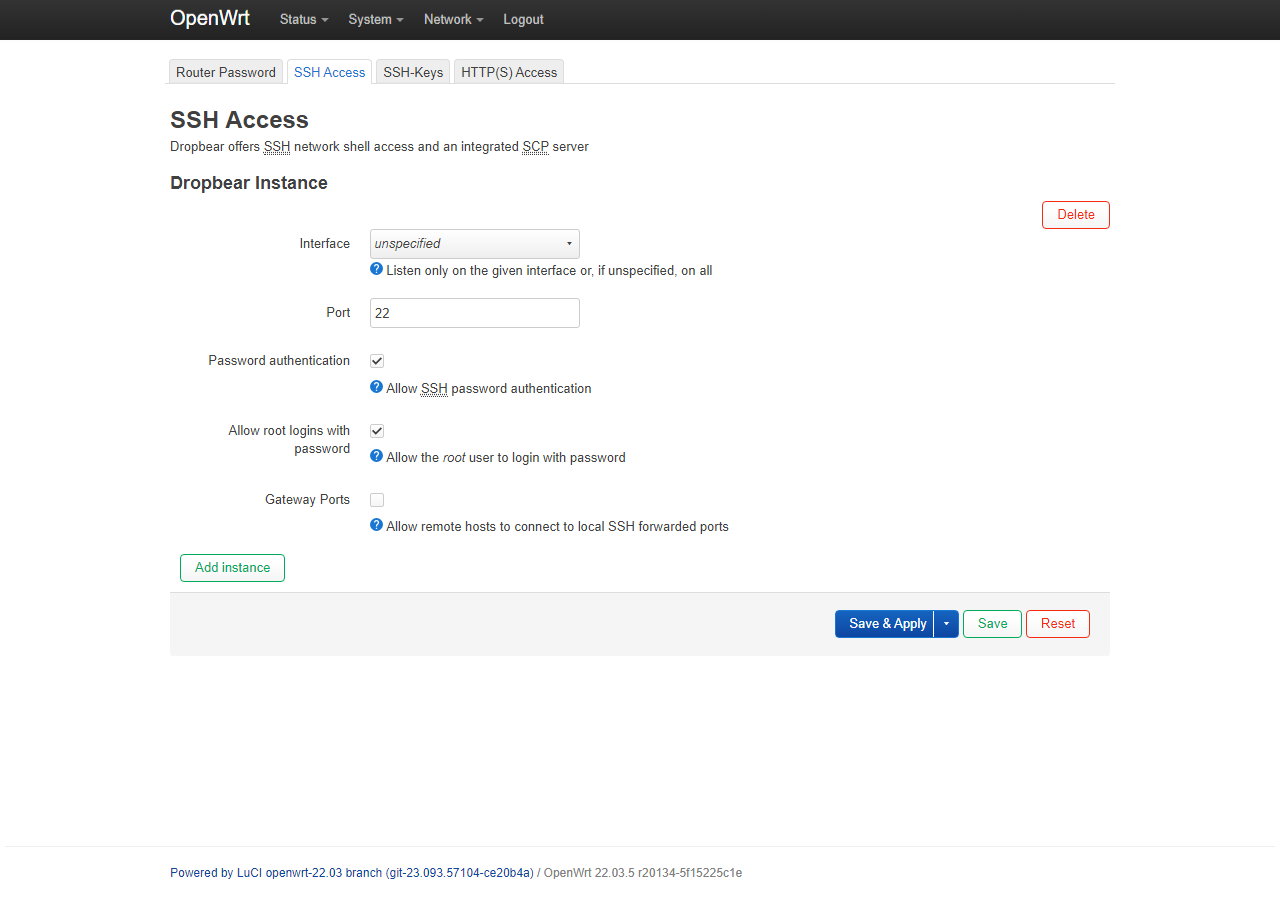Viewport: 1280px width, 899px height.
Task: Click the help icon under Interface dropdown
Action: tap(376, 269)
